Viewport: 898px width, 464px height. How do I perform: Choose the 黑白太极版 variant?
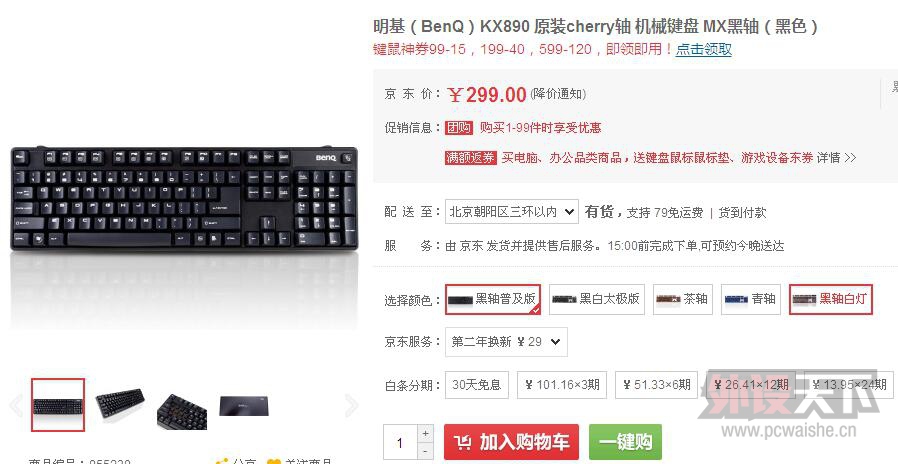pos(597,299)
